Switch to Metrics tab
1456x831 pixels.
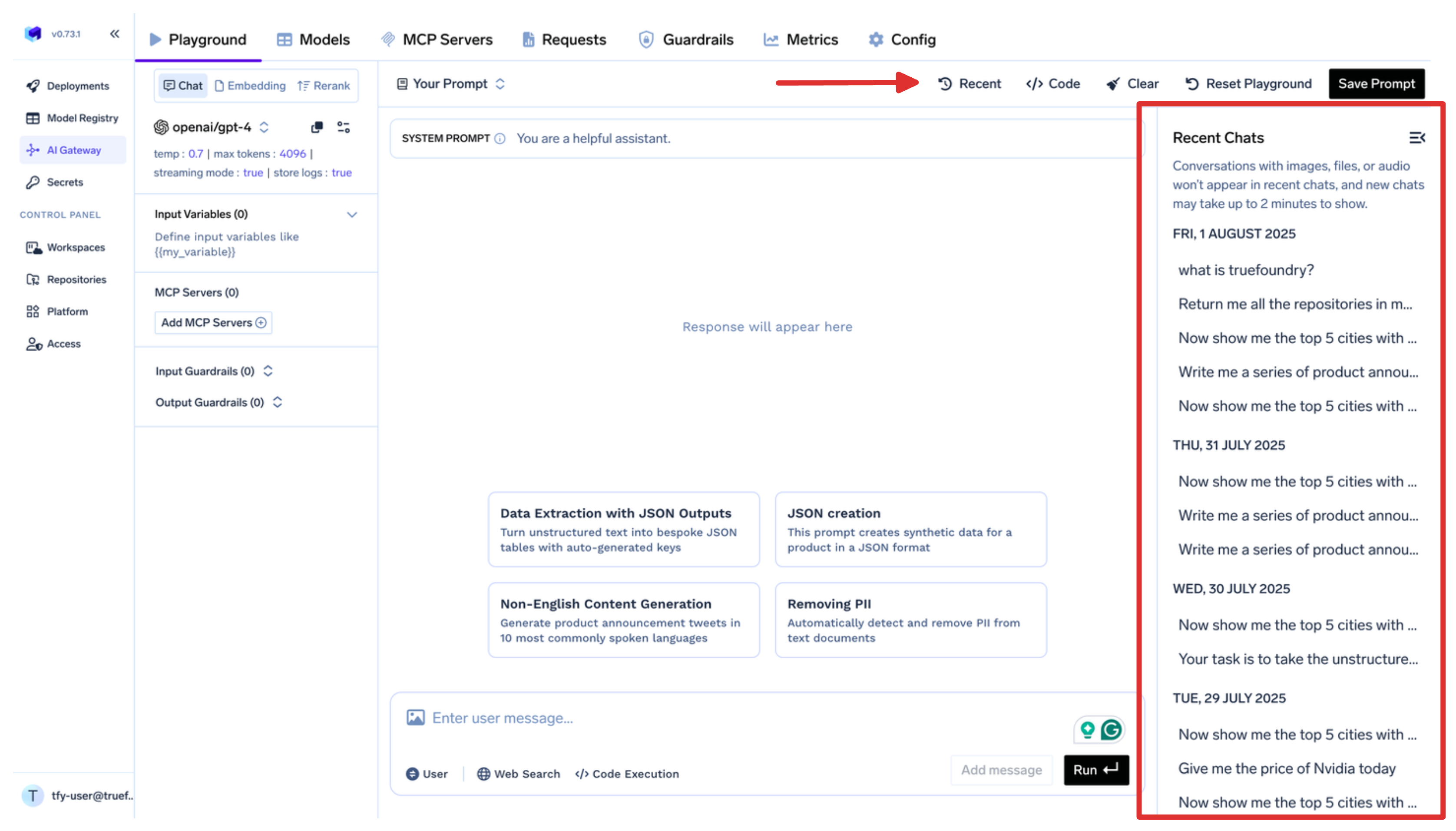point(801,40)
